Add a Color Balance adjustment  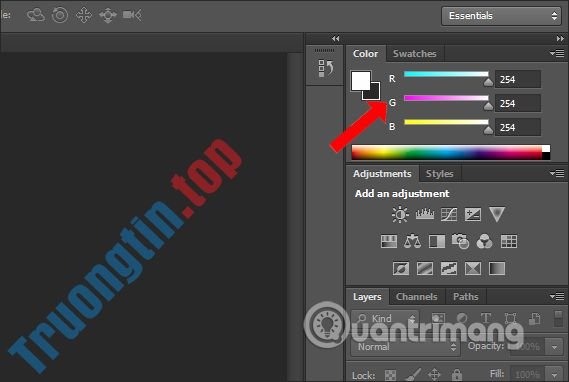coord(413,241)
